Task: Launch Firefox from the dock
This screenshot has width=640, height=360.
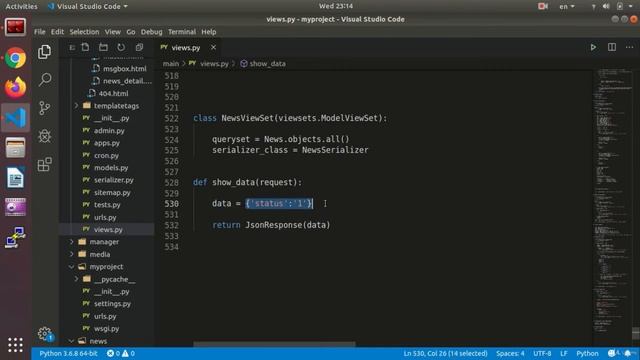Action: [16, 88]
